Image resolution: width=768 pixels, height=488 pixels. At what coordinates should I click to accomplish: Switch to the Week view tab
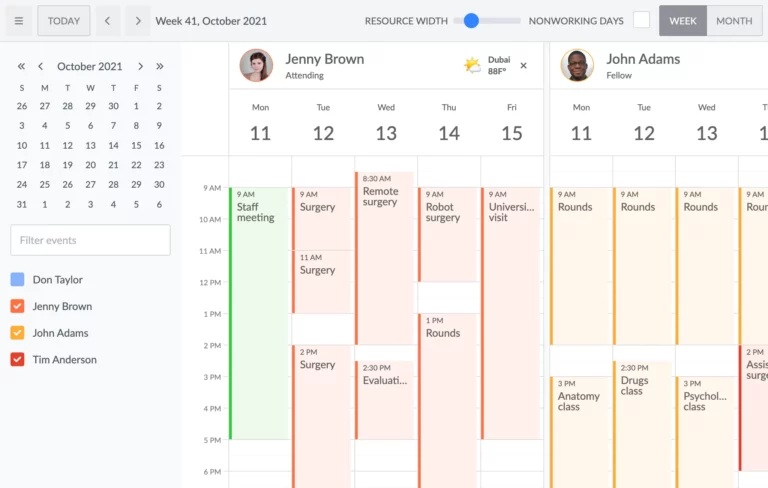point(683,21)
